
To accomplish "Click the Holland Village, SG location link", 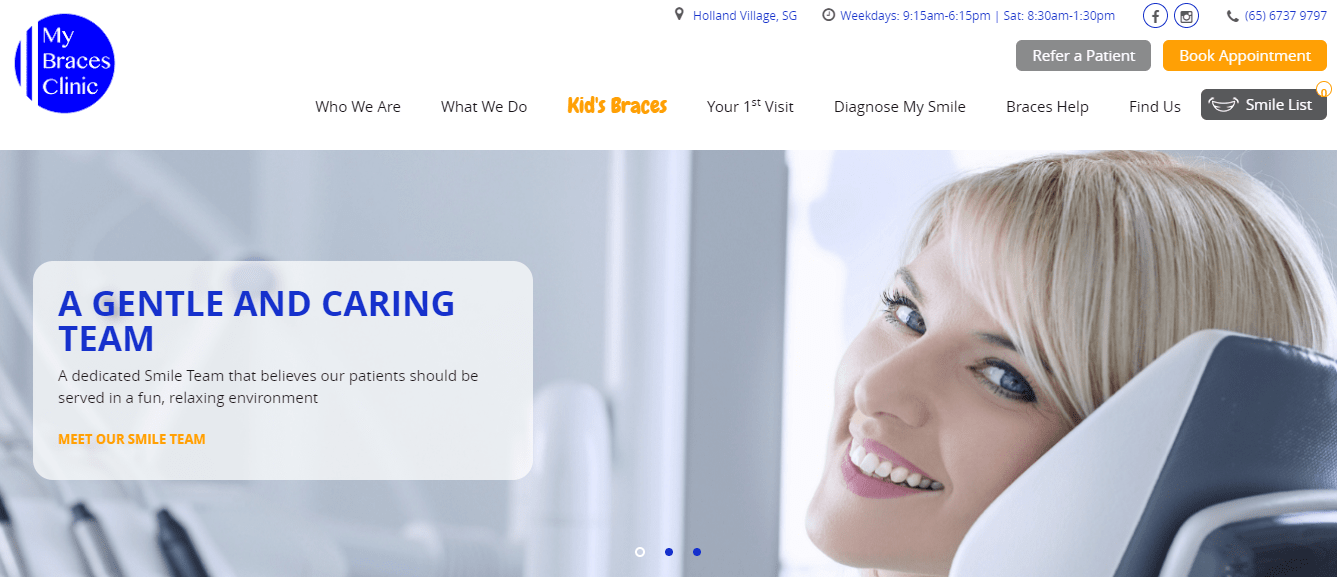I will pos(745,16).
